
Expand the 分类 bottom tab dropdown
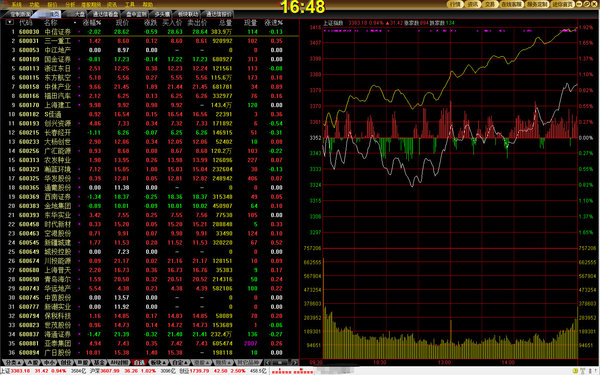coord(12,362)
